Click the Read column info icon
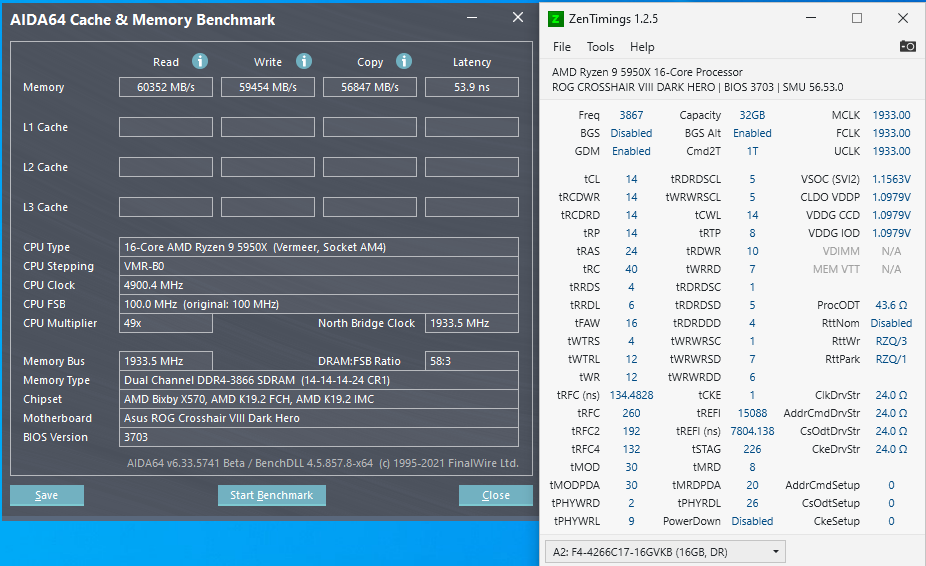The image size is (926, 566). click(200, 61)
